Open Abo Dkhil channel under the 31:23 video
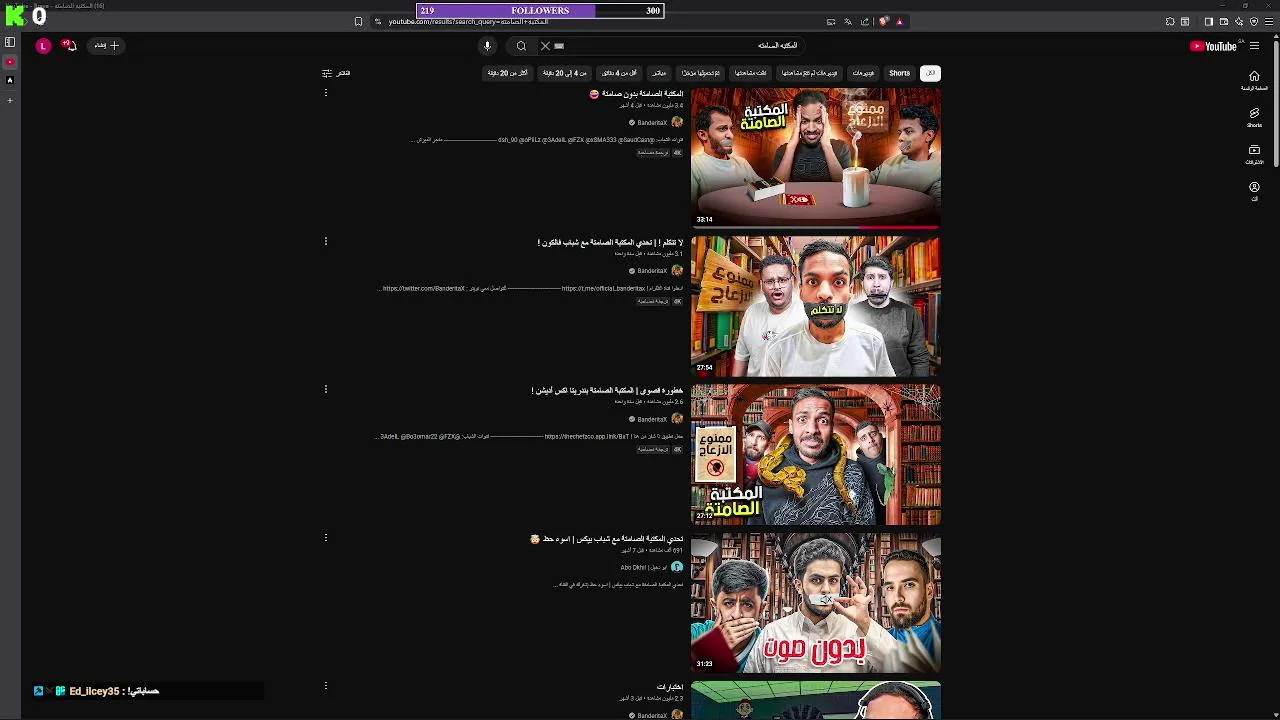The width and height of the screenshot is (1280, 720). coord(643,567)
